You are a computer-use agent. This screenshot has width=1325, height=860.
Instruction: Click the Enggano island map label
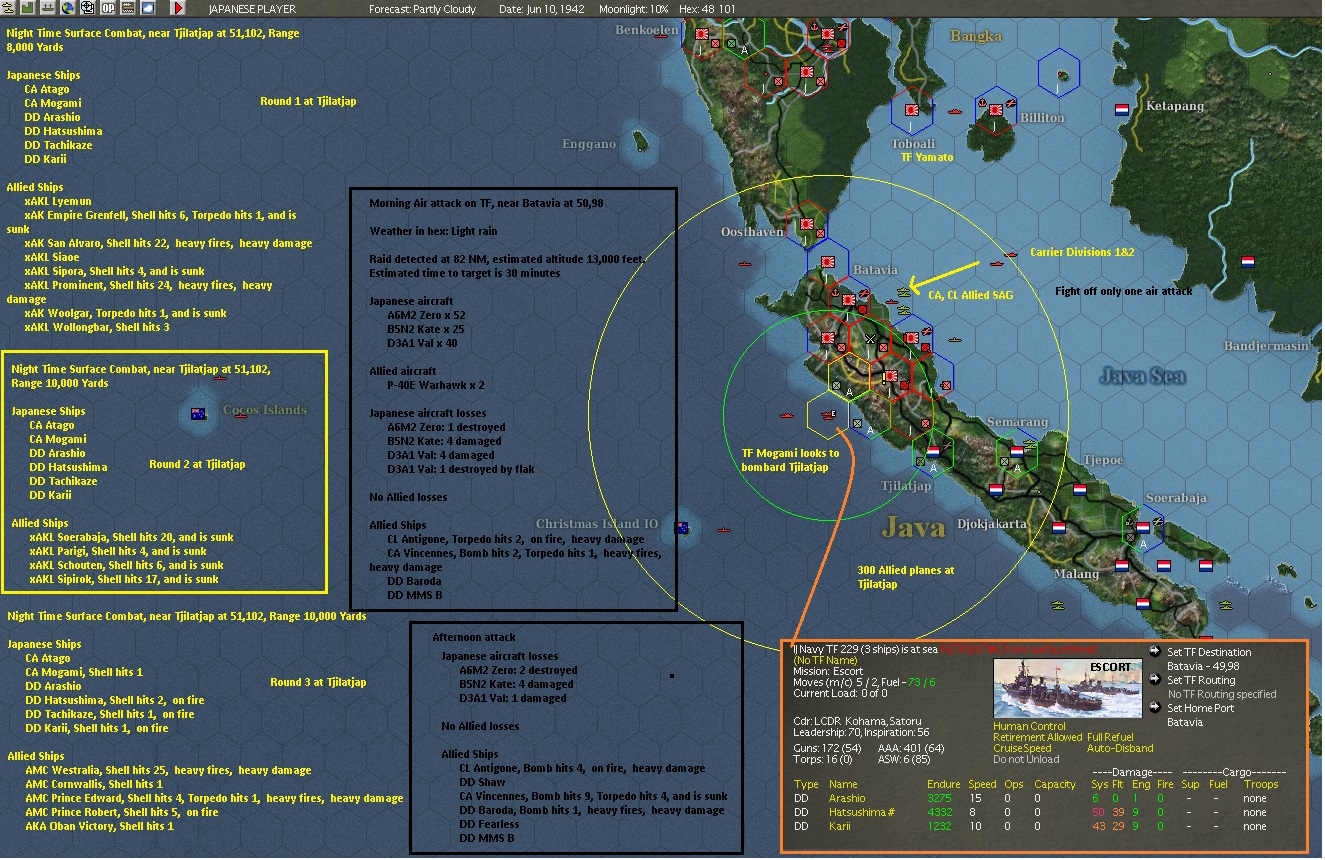589,144
